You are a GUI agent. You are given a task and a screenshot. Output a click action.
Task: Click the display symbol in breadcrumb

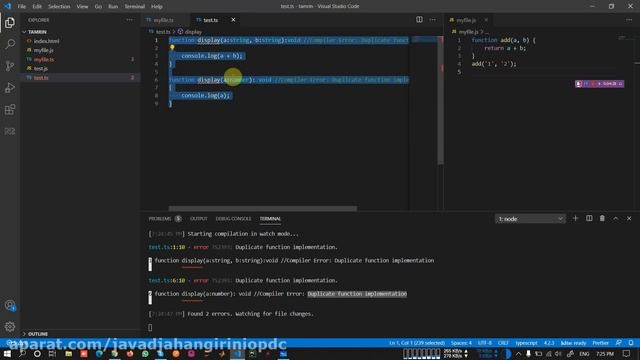190,31
